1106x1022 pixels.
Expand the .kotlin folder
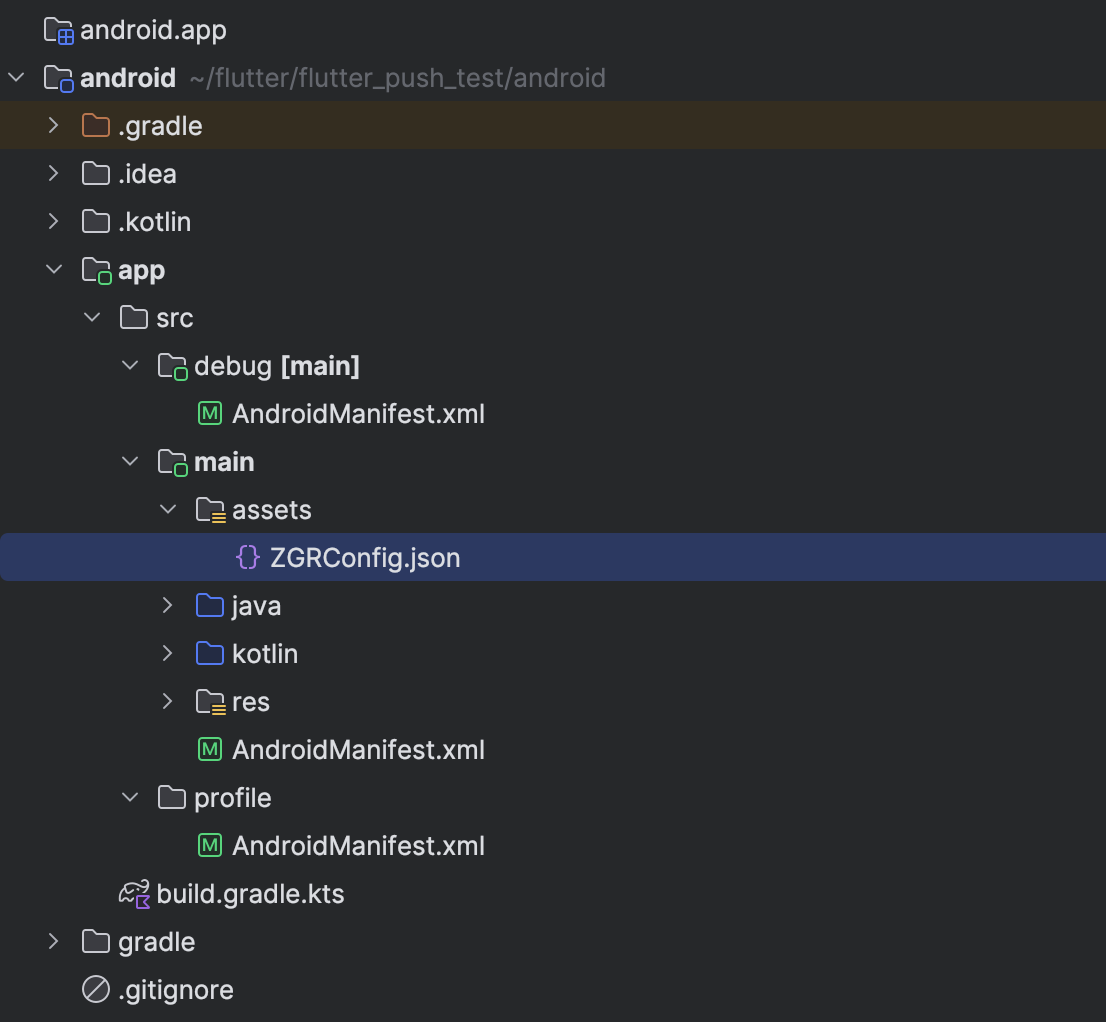coord(54,221)
